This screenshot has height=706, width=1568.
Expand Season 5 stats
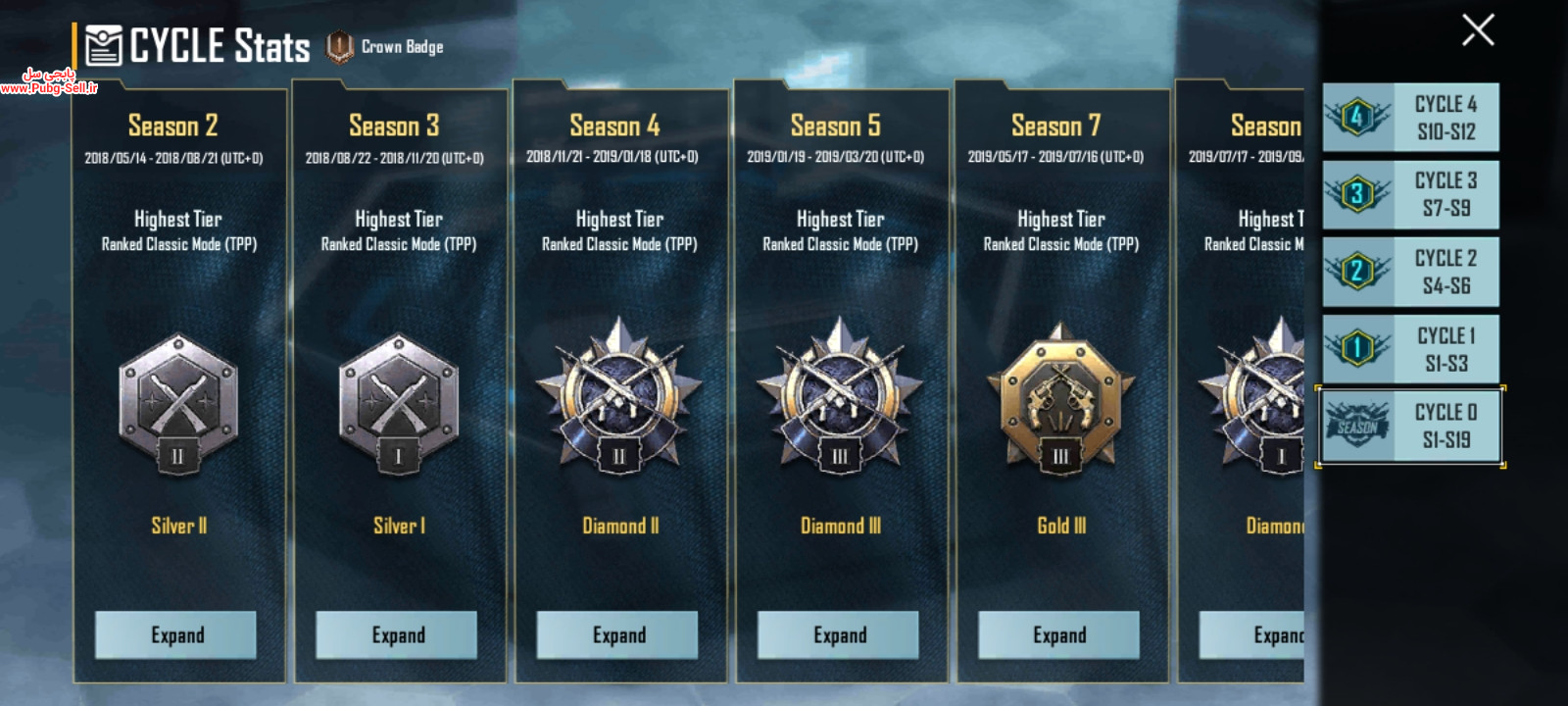click(838, 635)
